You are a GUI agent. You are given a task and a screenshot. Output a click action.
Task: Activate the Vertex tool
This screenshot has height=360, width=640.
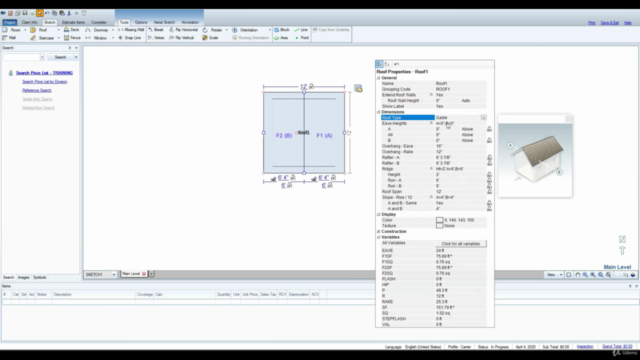[x=156, y=38]
